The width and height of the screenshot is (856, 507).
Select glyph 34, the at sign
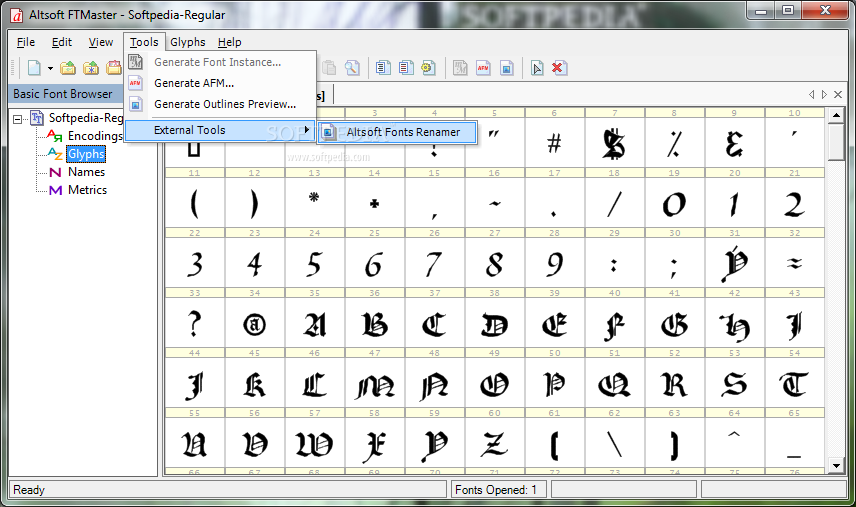click(x=254, y=323)
